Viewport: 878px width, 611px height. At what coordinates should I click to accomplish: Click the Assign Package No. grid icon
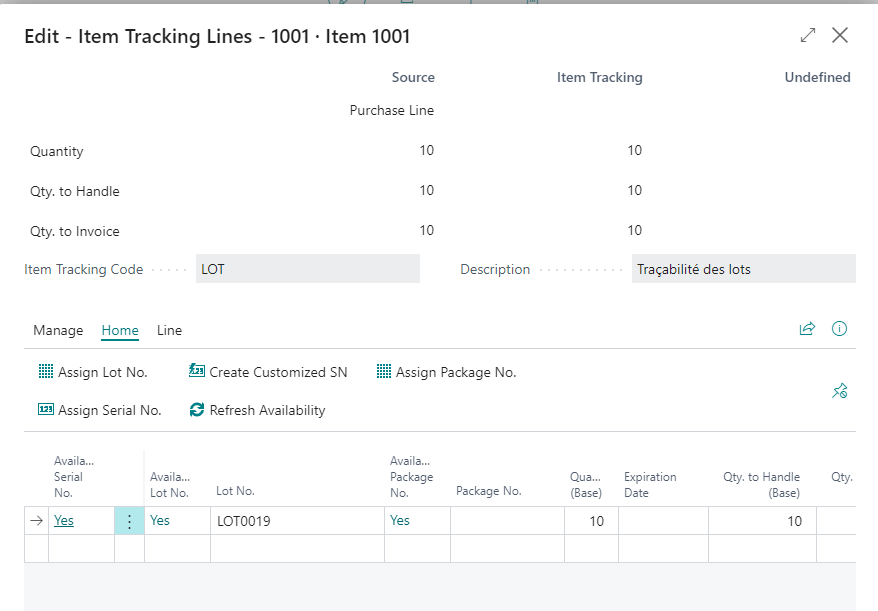pyautogui.click(x=384, y=371)
